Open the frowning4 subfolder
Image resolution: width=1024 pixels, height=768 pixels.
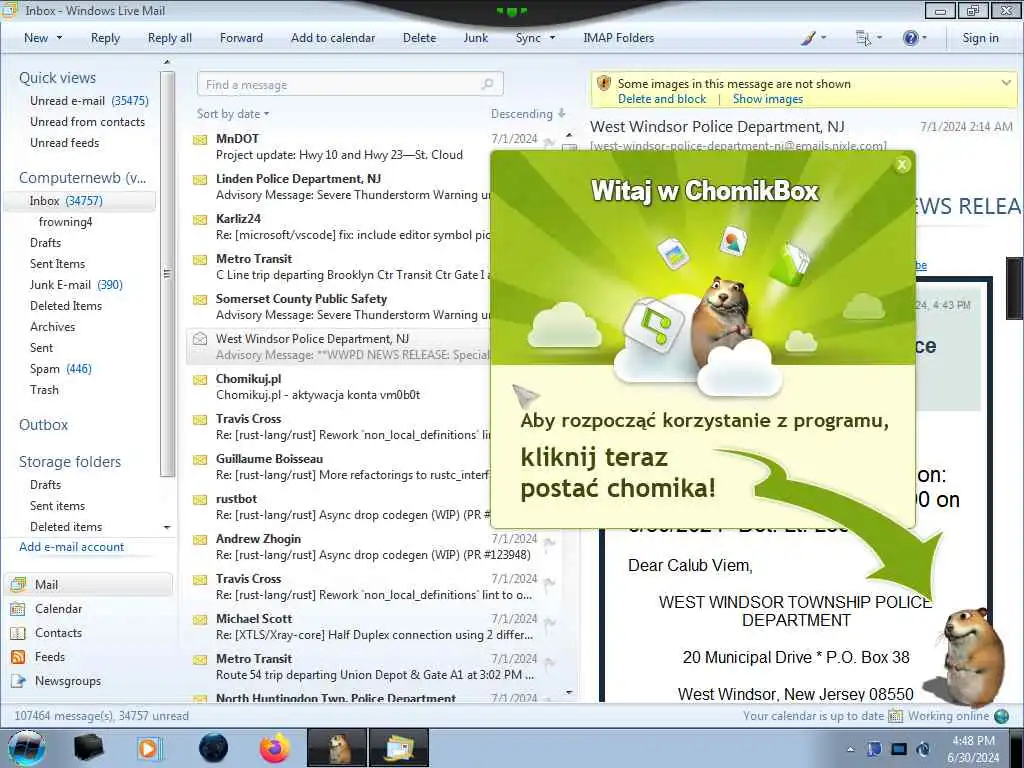pos(65,222)
